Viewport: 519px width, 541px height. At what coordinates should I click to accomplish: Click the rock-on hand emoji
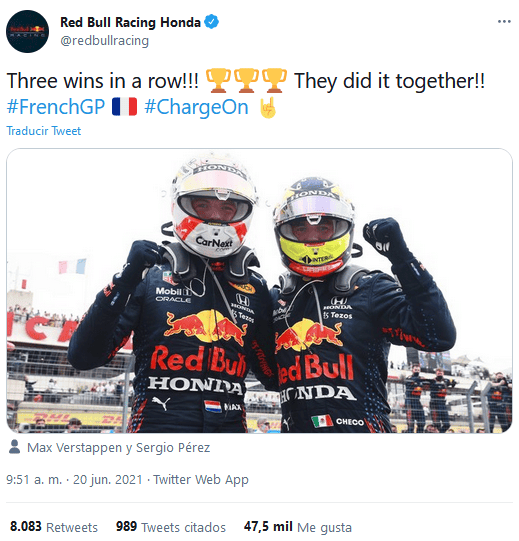(268, 107)
